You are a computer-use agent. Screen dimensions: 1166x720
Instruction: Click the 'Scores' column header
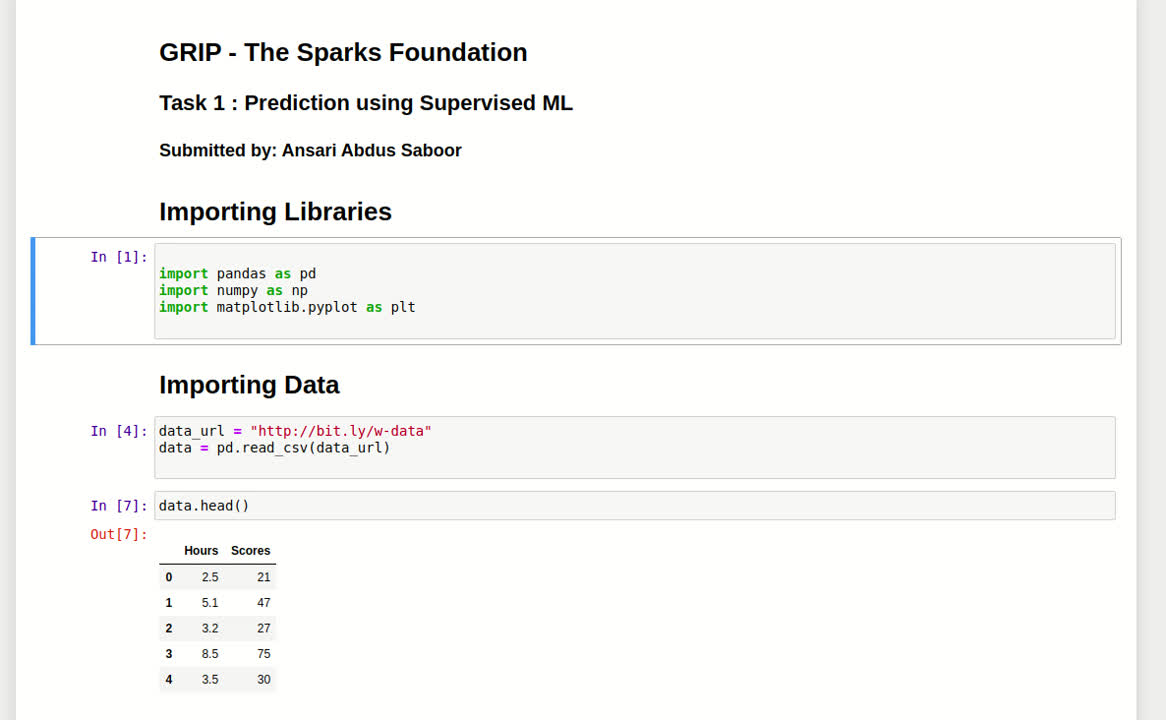point(250,551)
